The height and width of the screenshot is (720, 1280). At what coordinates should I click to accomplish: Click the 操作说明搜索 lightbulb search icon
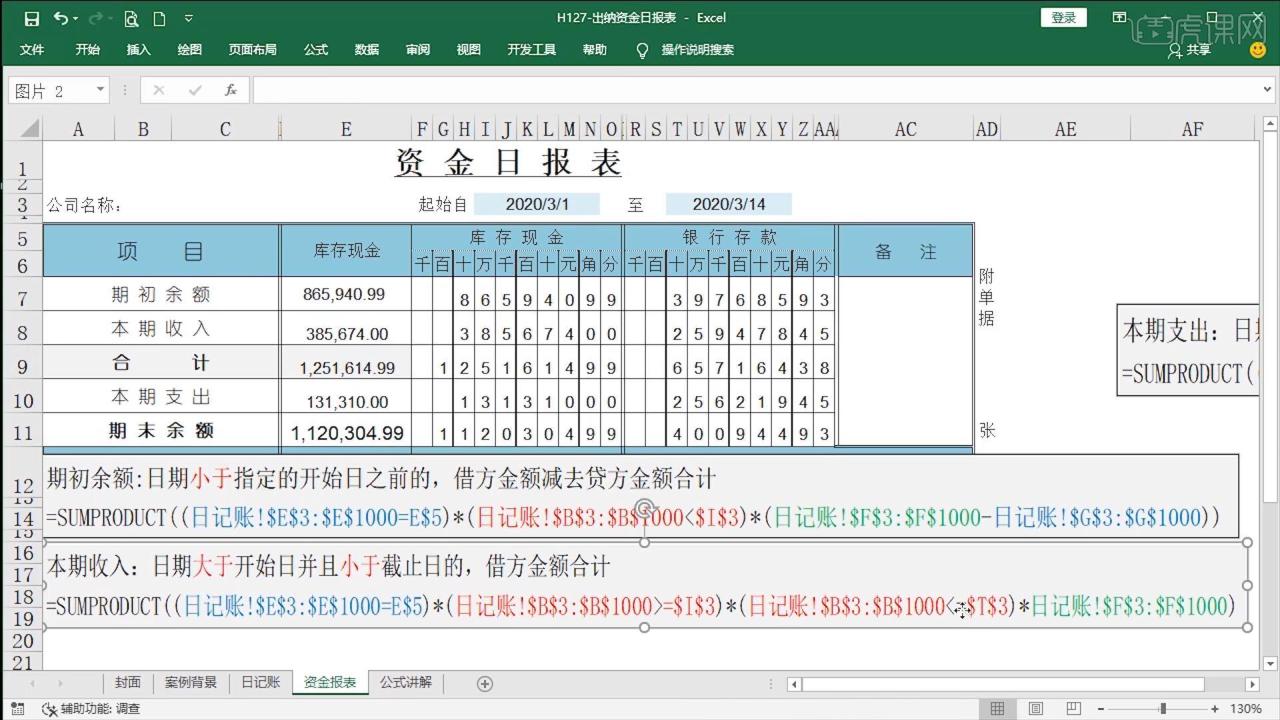point(641,49)
